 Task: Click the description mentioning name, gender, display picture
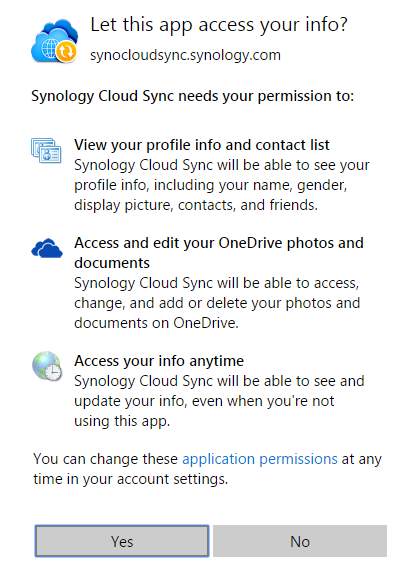coord(222,185)
